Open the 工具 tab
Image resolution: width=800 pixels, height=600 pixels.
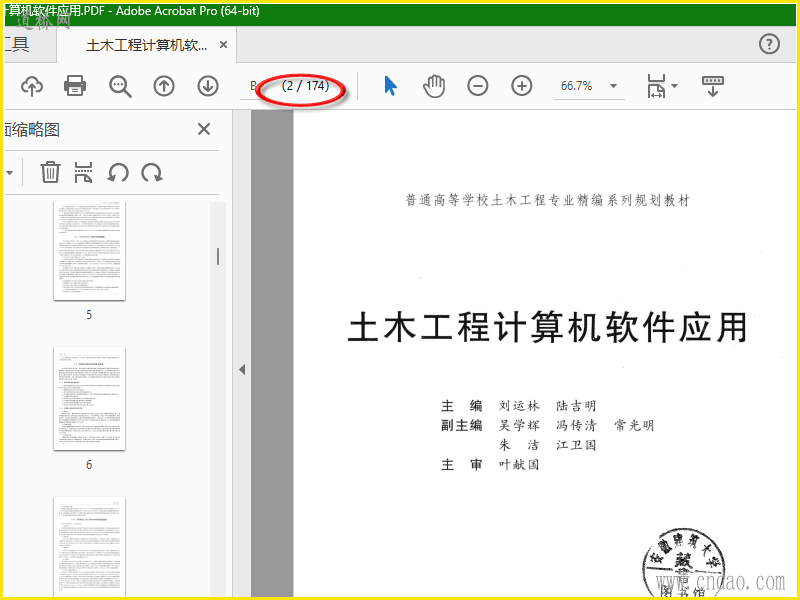point(16,44)
